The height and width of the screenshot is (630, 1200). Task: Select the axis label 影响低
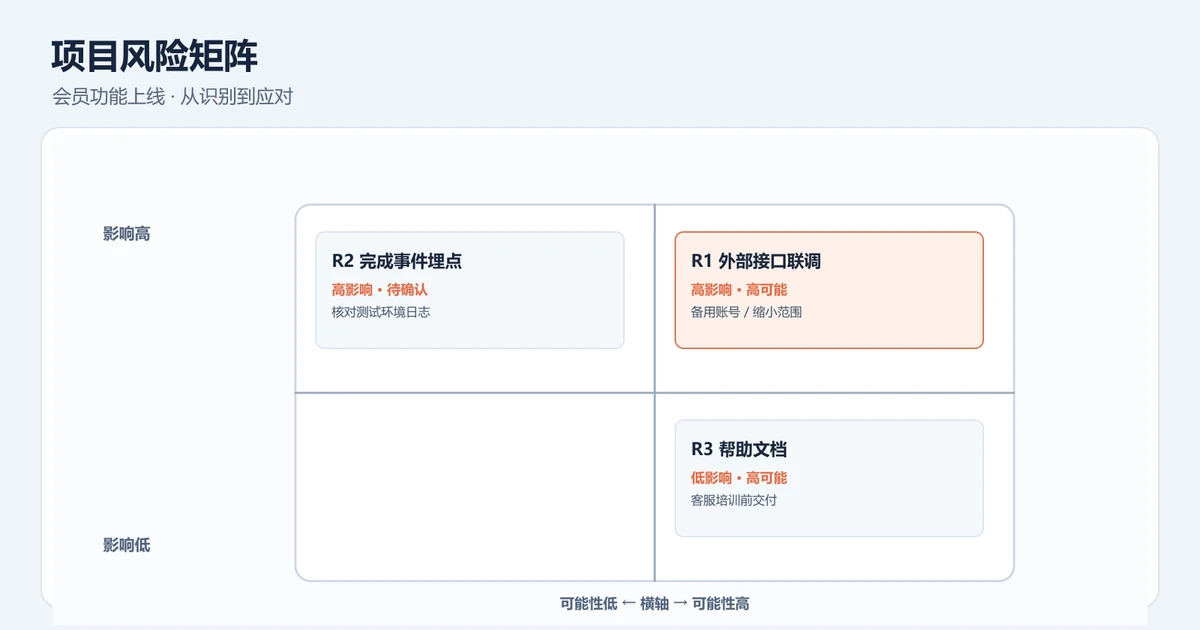(x=127, y=545)
